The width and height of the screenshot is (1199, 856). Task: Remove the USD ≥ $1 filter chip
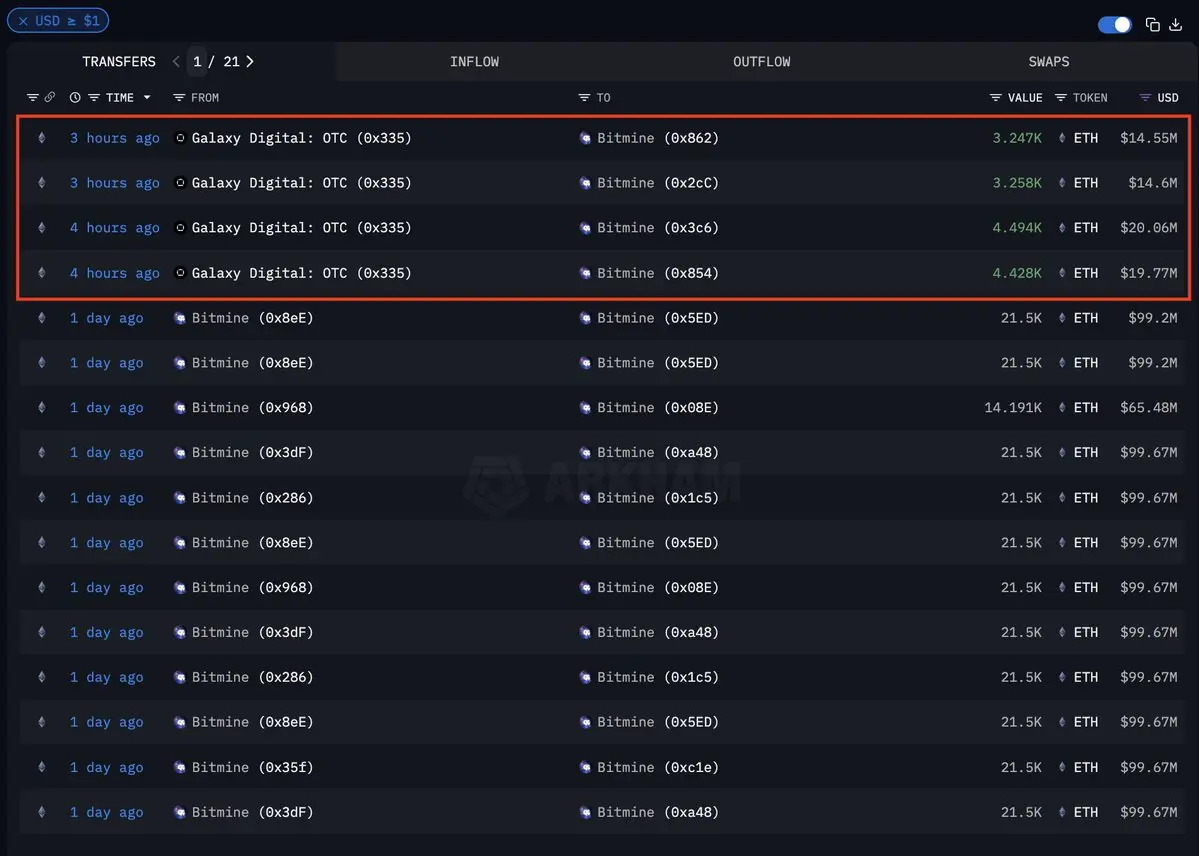pyautogui.click(x=23, y=21)
